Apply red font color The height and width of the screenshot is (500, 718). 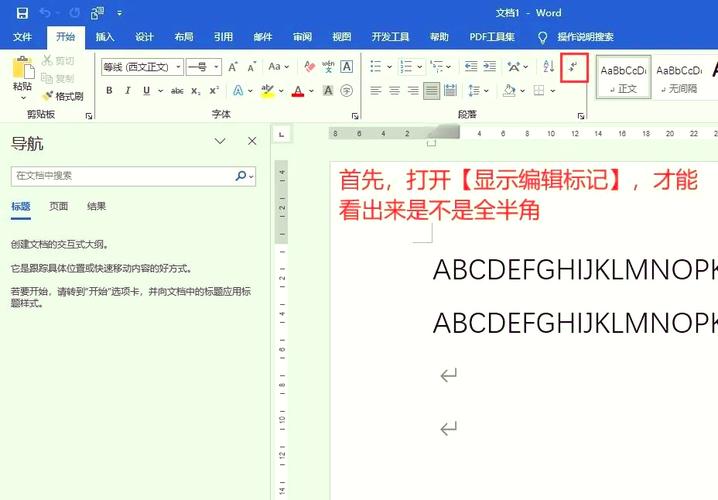tap(298, 91)
